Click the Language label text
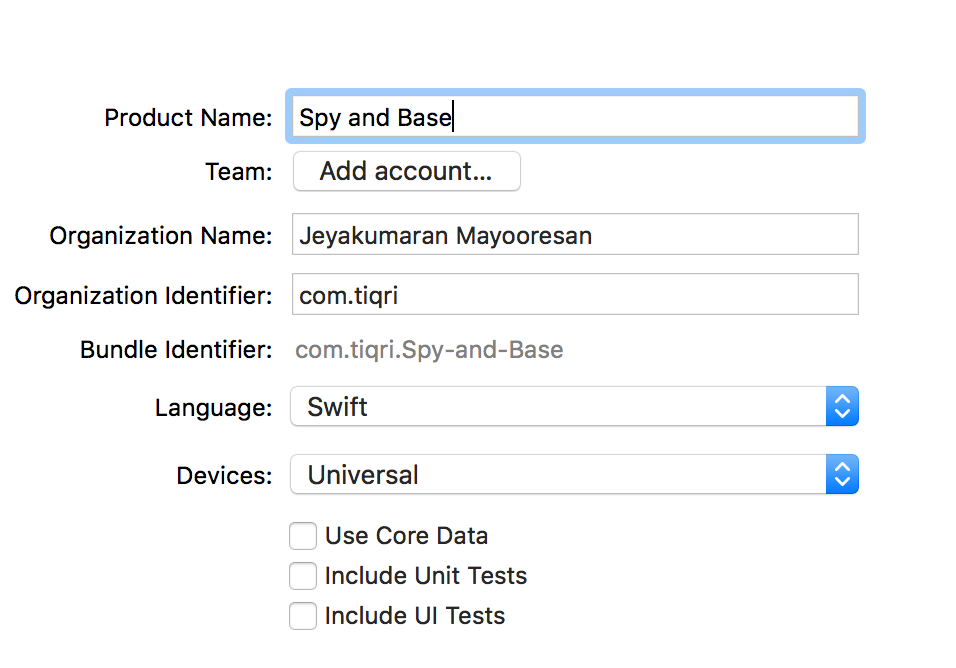Viewport: 956px width, 668px height. pyautogui.click(x=213, y=408)
